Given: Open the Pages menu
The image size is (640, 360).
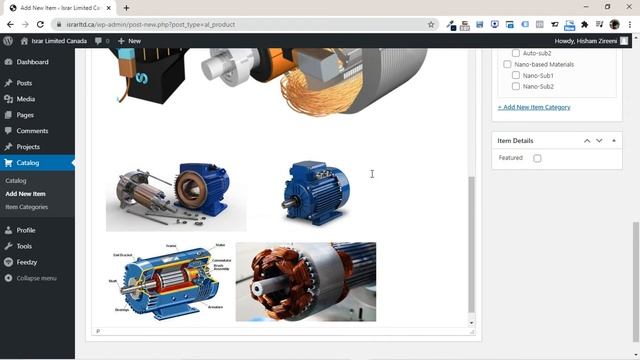Looking at the screenshot, I should pyautogui.click(x=25, y=115).
